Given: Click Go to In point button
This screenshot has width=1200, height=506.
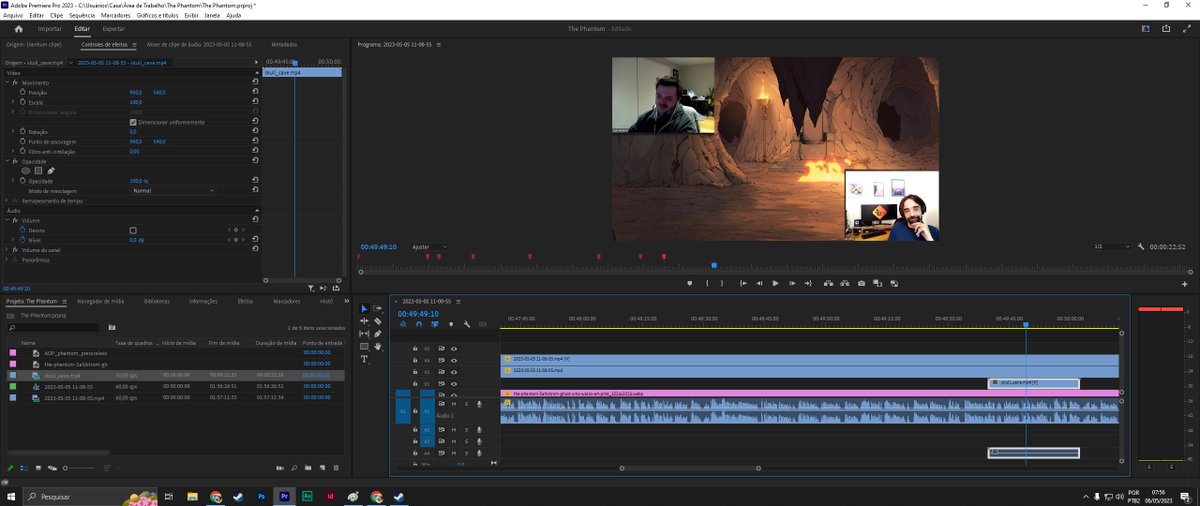Looking at the screenshot, I should coord(742,283).
